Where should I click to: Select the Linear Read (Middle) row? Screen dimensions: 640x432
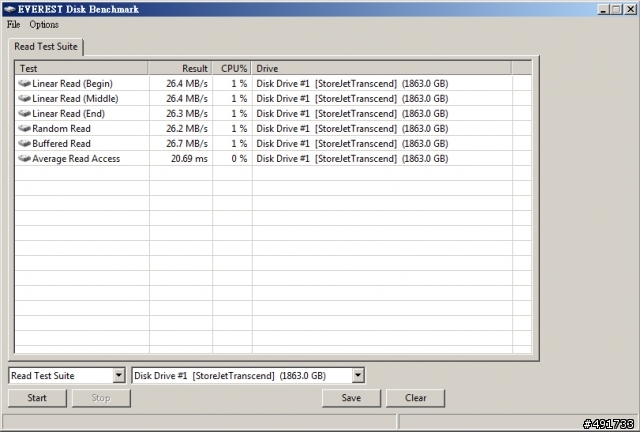273,98
